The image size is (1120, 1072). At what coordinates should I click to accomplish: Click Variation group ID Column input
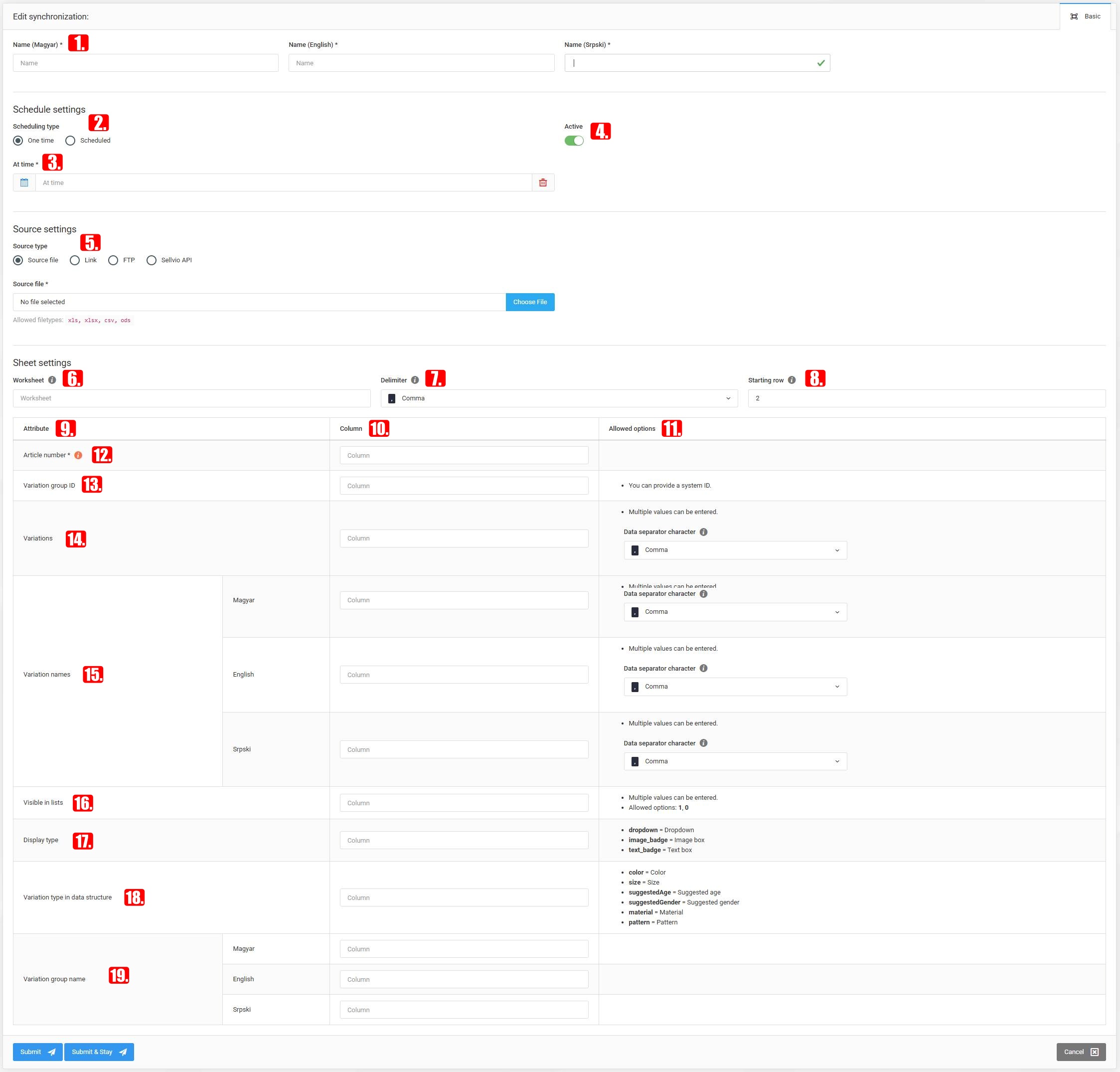coord(465,486)
